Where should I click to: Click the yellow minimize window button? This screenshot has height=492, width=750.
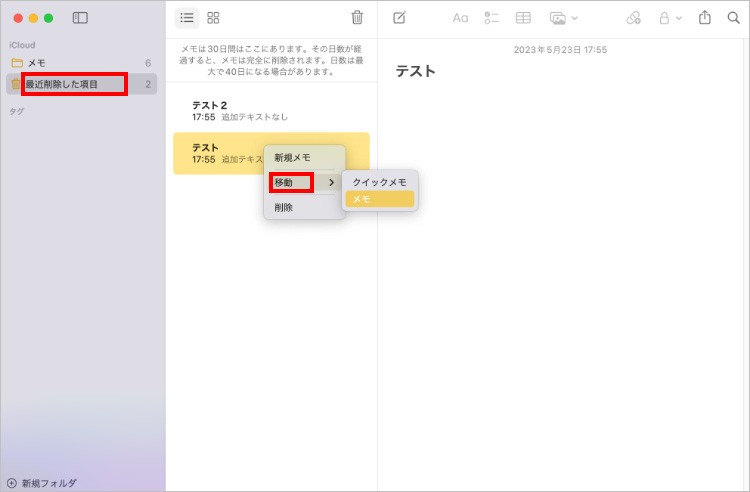coord(33,18)
